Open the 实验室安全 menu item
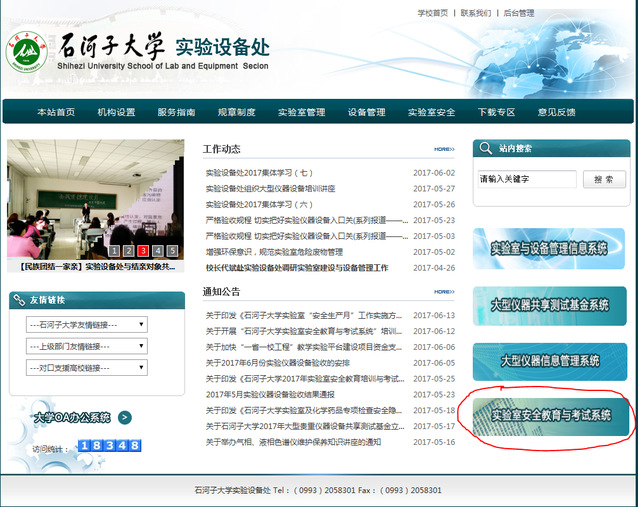Screen dimensions: 638x507 tap(432, 112)
